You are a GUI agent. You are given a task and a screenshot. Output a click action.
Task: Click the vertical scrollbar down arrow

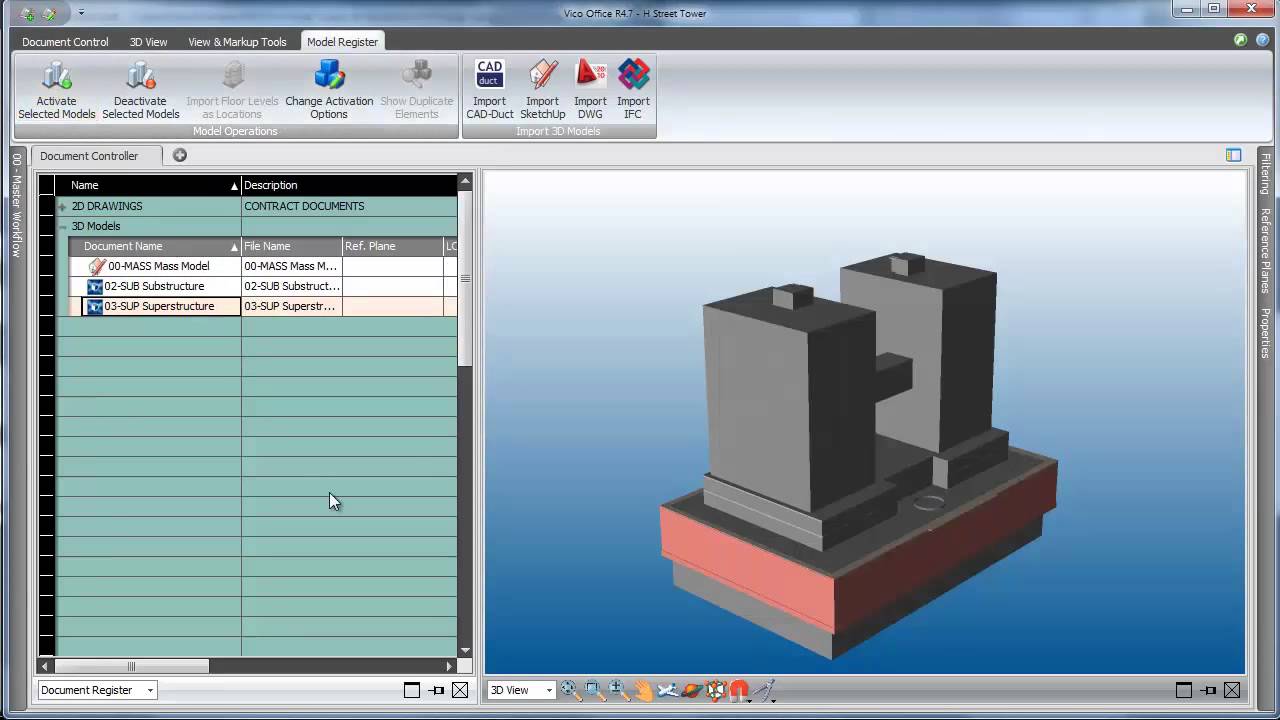tap(465, 649)
